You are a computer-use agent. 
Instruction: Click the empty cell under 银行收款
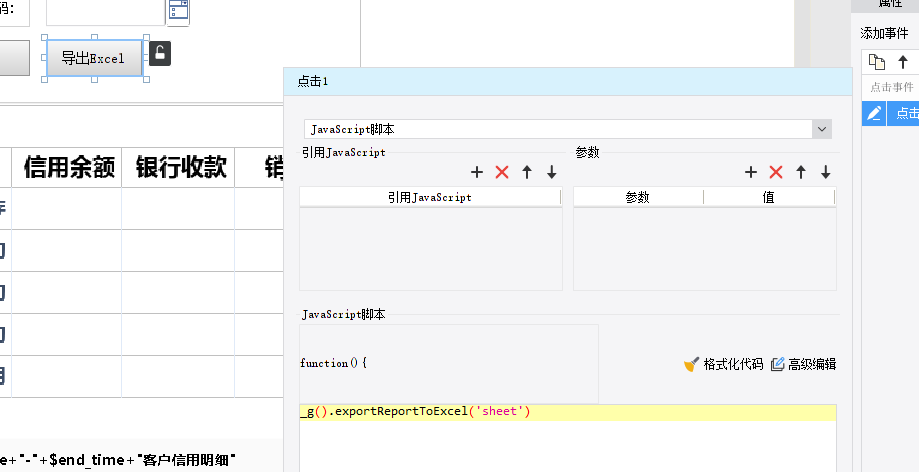coord(178,209)
